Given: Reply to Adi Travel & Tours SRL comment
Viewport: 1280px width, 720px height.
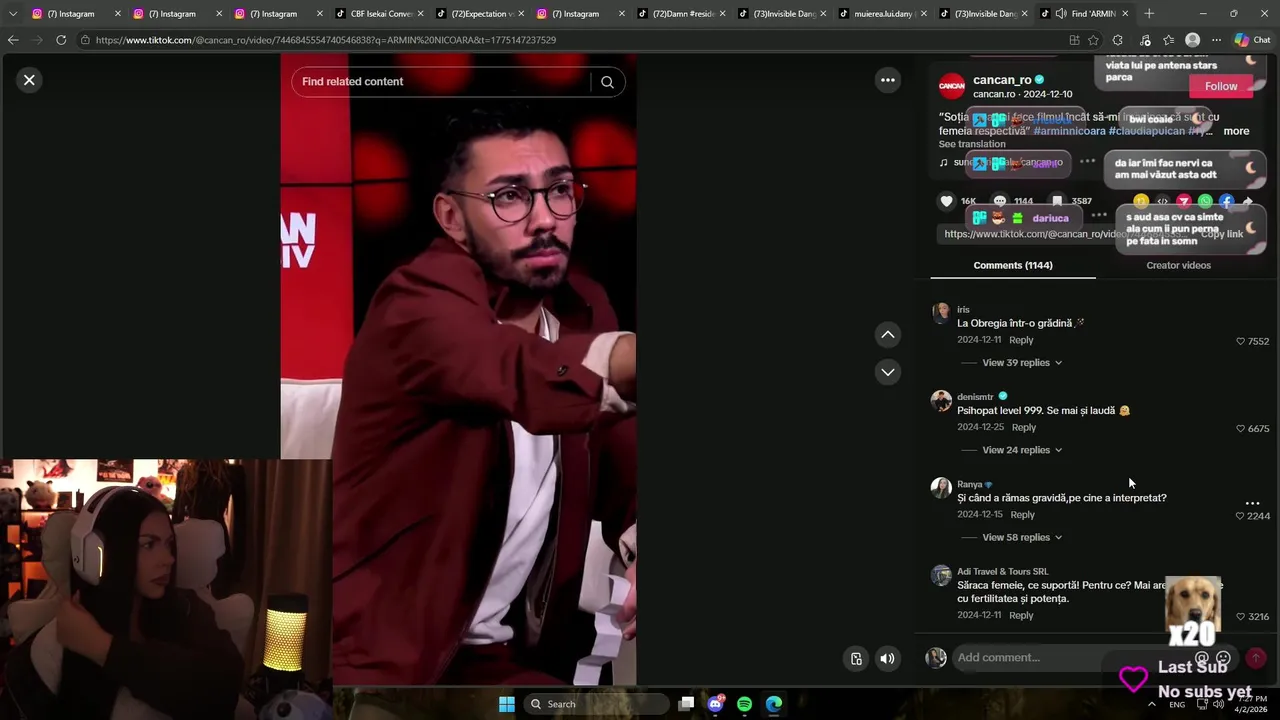Looking at the screenshot, I should (x=1021, y=615).
